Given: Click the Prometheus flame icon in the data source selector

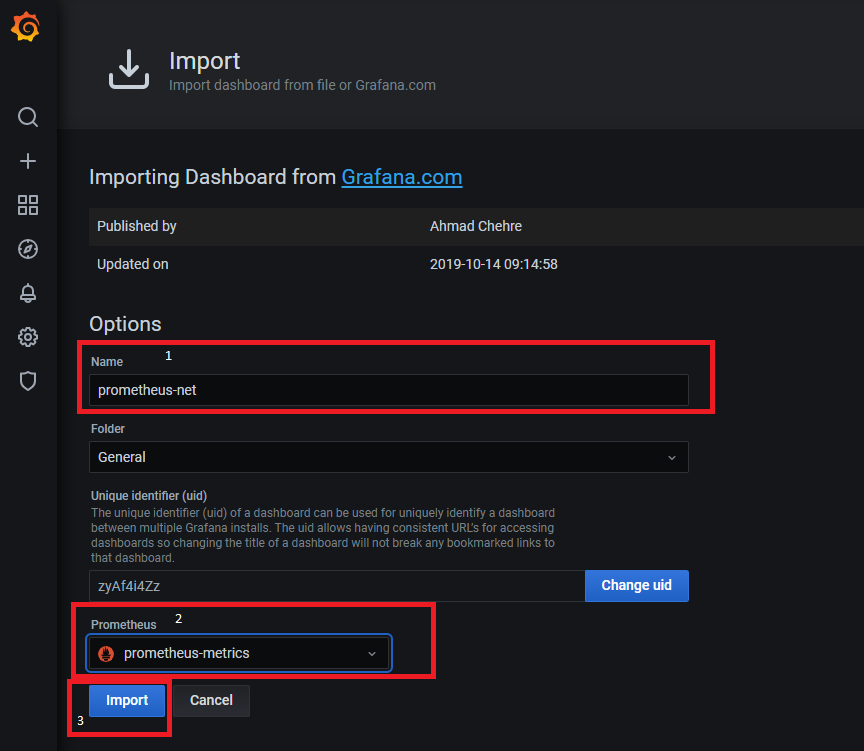Looking at the screenshot, I should (x=106, y=653).
